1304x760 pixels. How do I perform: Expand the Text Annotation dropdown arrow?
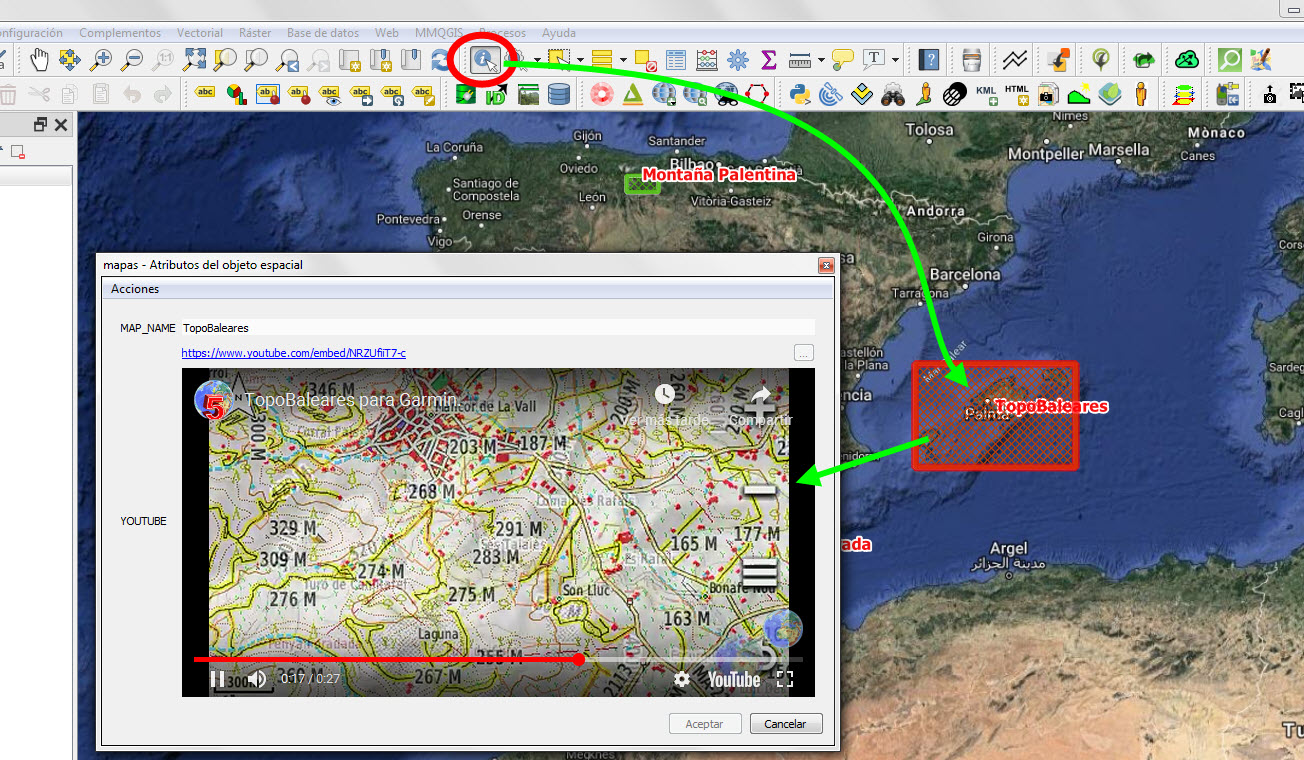click(x=895, y=60)
